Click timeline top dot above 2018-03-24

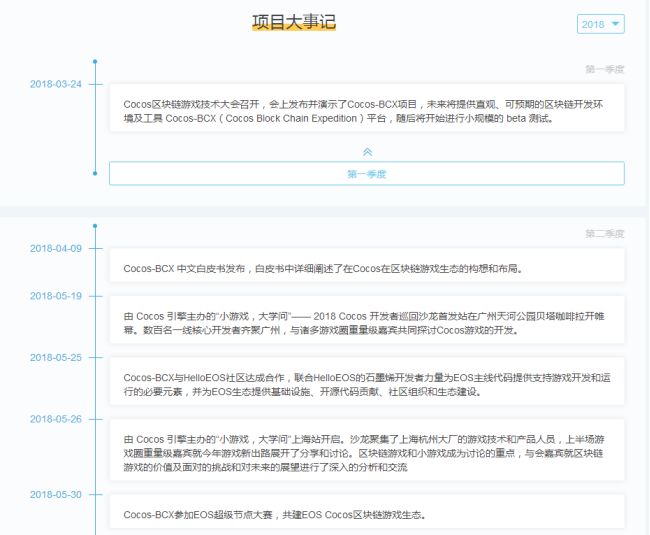95,61
